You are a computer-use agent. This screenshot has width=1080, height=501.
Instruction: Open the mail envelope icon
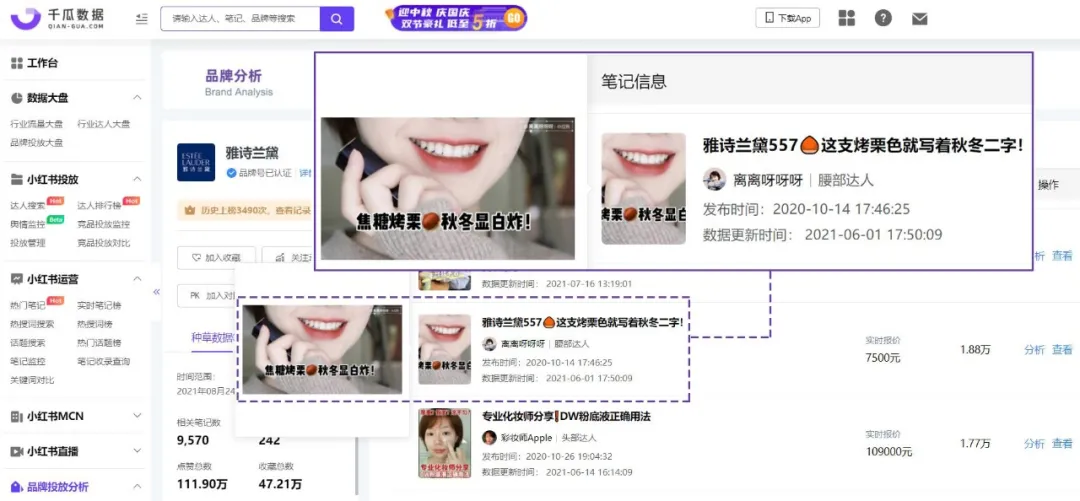[920, 19]
